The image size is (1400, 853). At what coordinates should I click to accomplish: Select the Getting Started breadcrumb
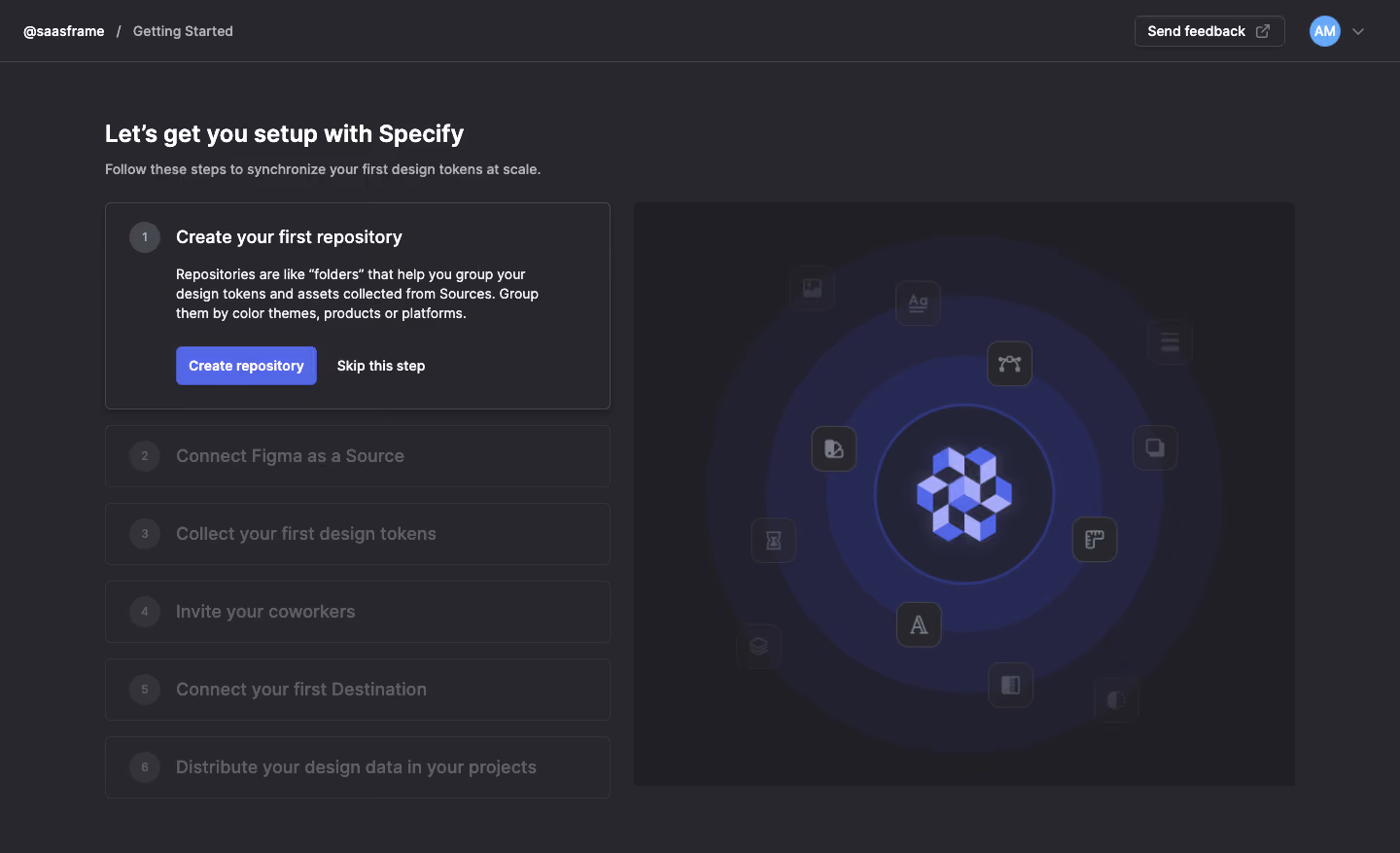tap(183, 31)
